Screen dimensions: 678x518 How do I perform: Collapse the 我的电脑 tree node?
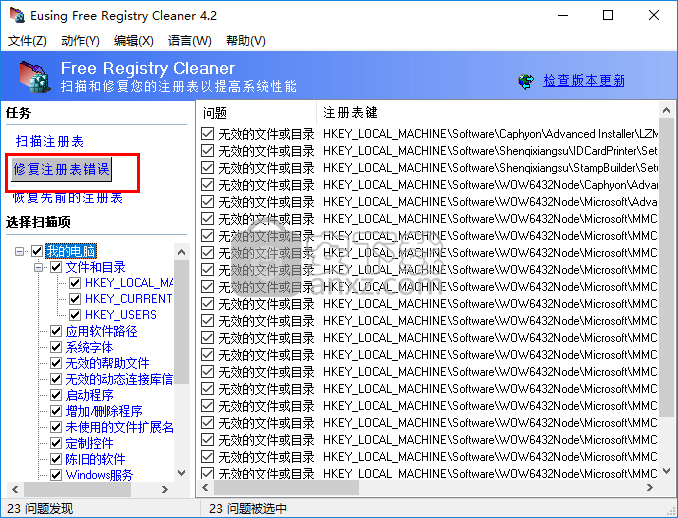tap(19, 251)
